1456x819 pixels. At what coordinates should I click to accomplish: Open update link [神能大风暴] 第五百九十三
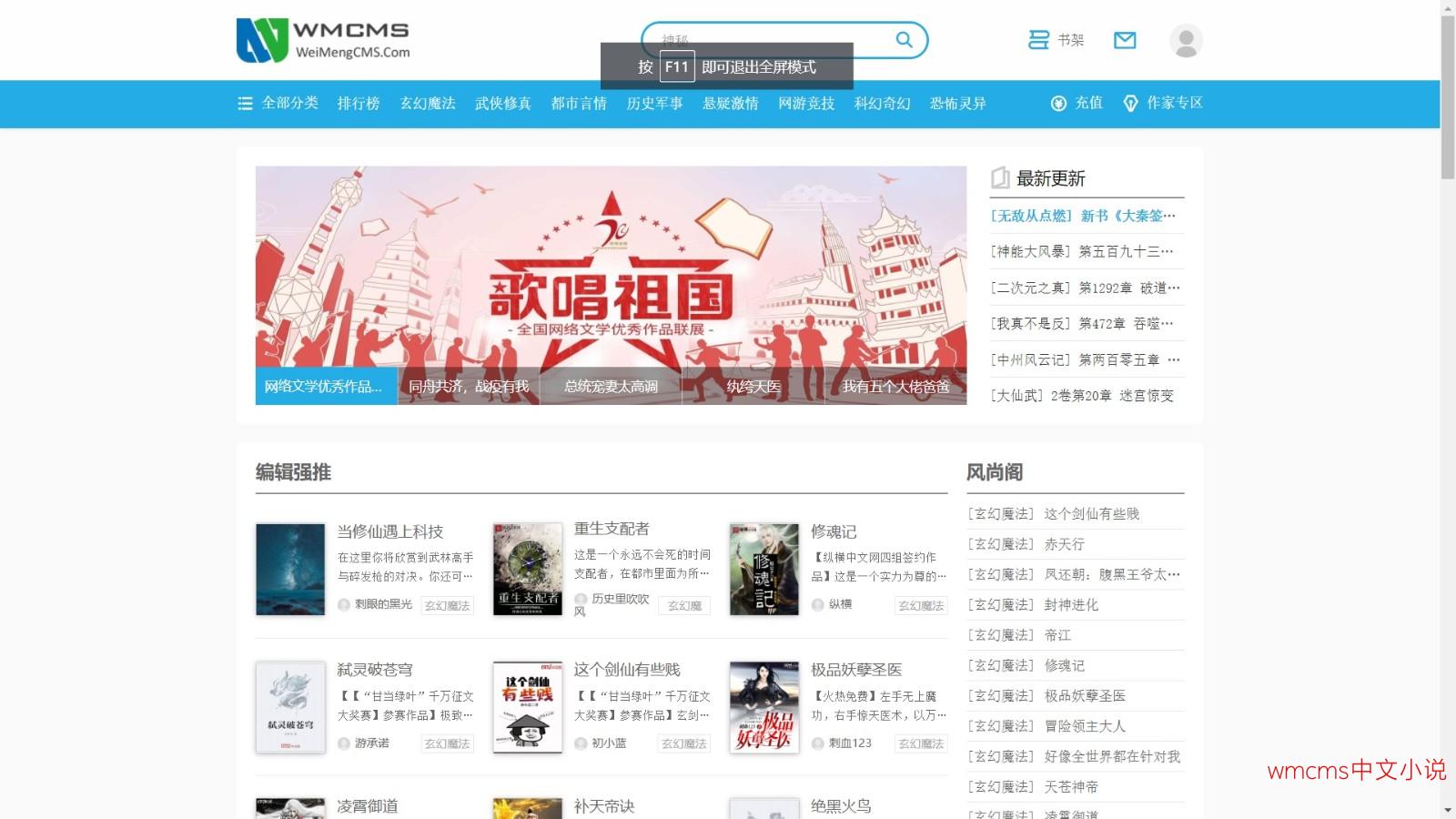1082,251
